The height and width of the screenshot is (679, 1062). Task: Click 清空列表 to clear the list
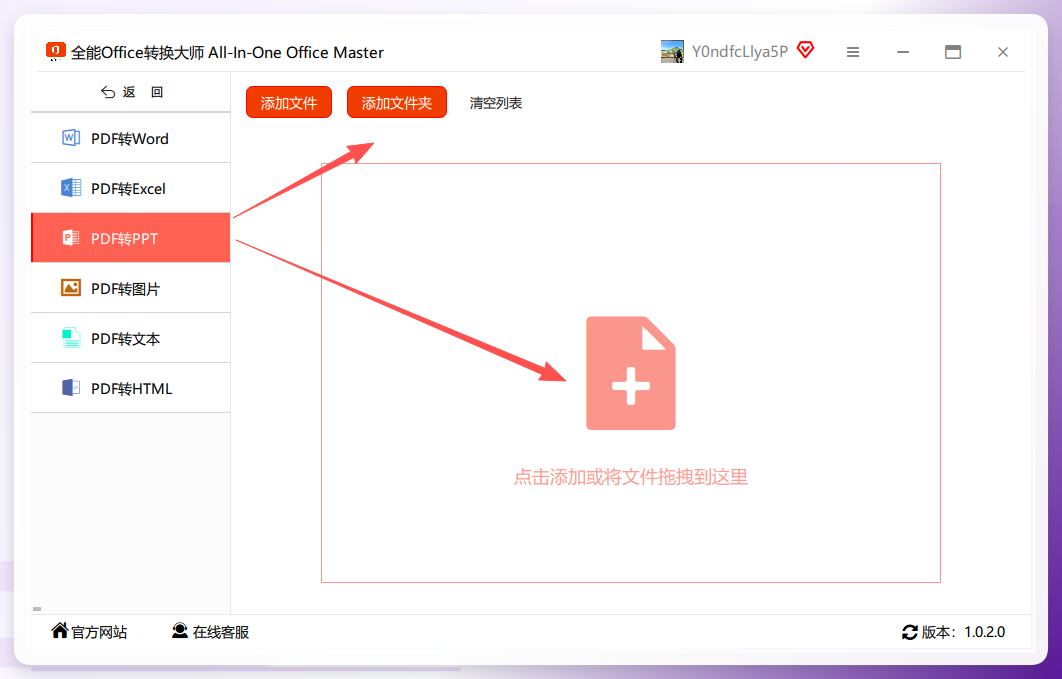pos(496,103)
